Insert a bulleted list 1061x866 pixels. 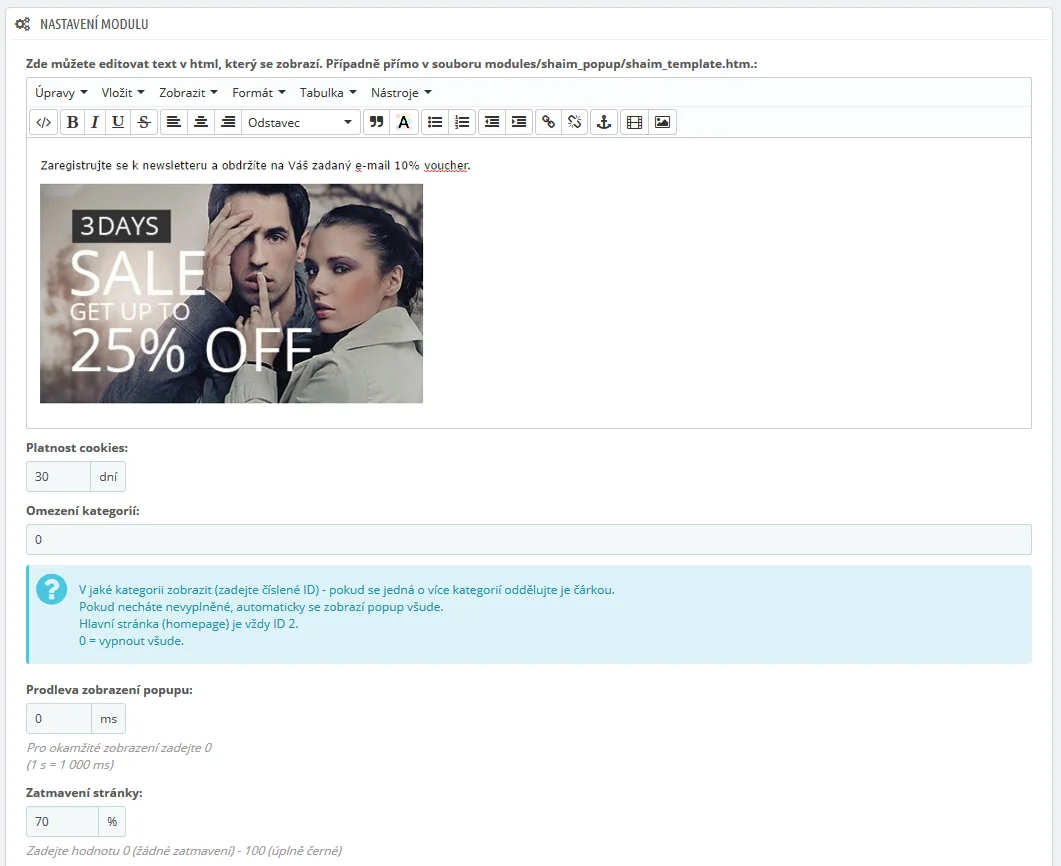coord(435,122)
